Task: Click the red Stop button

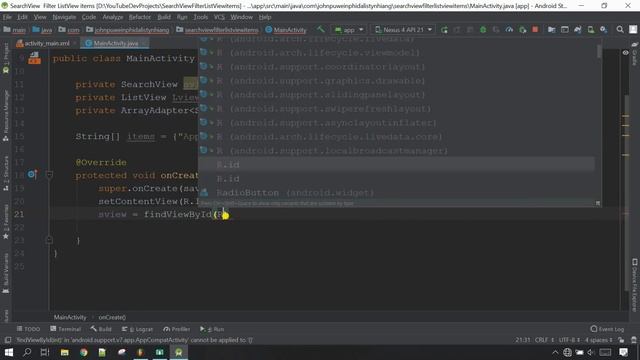Action: [535, 29]
